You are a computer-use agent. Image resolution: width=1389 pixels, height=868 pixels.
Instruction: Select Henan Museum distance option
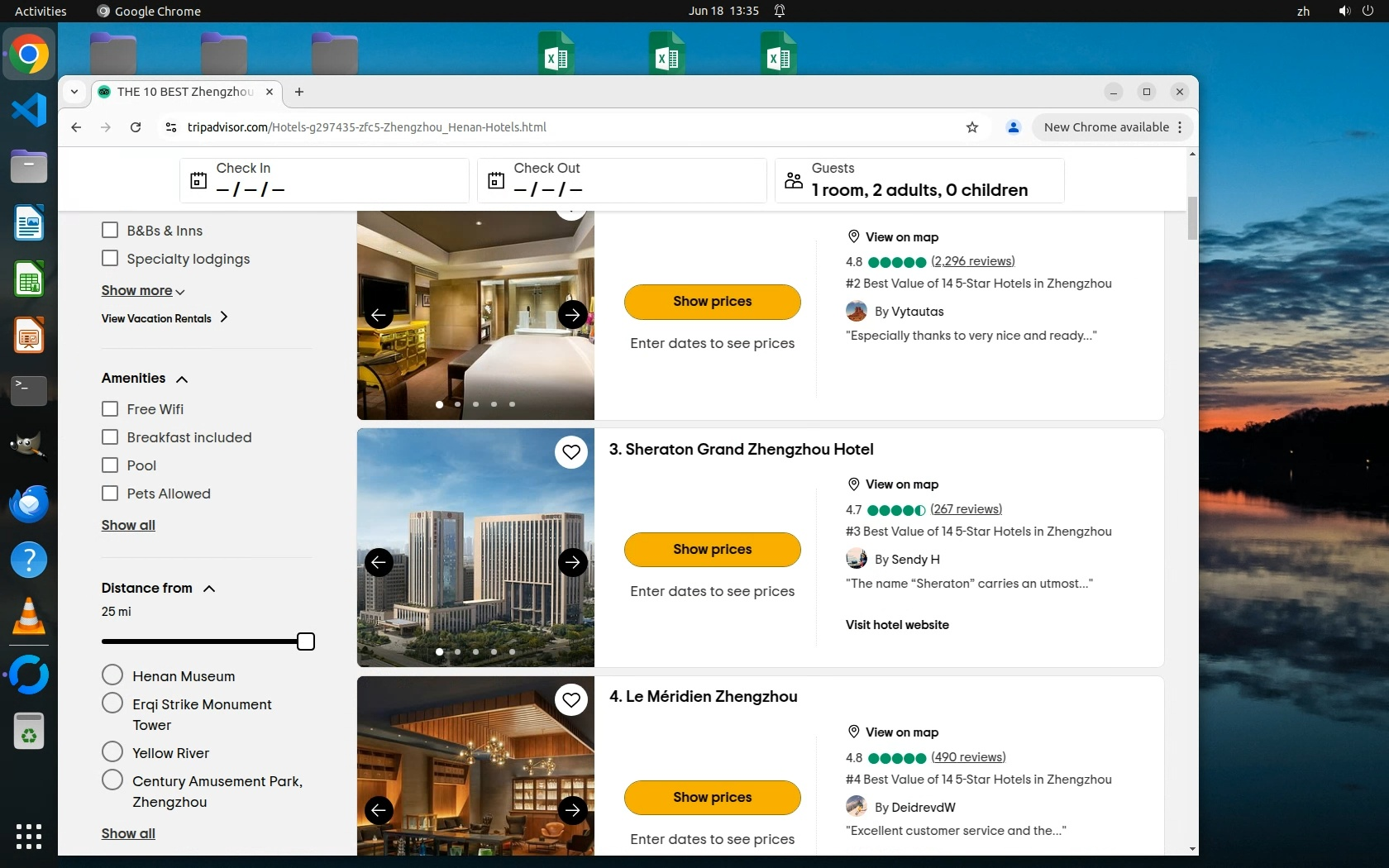pyautogui.click(x=112, y=675)
